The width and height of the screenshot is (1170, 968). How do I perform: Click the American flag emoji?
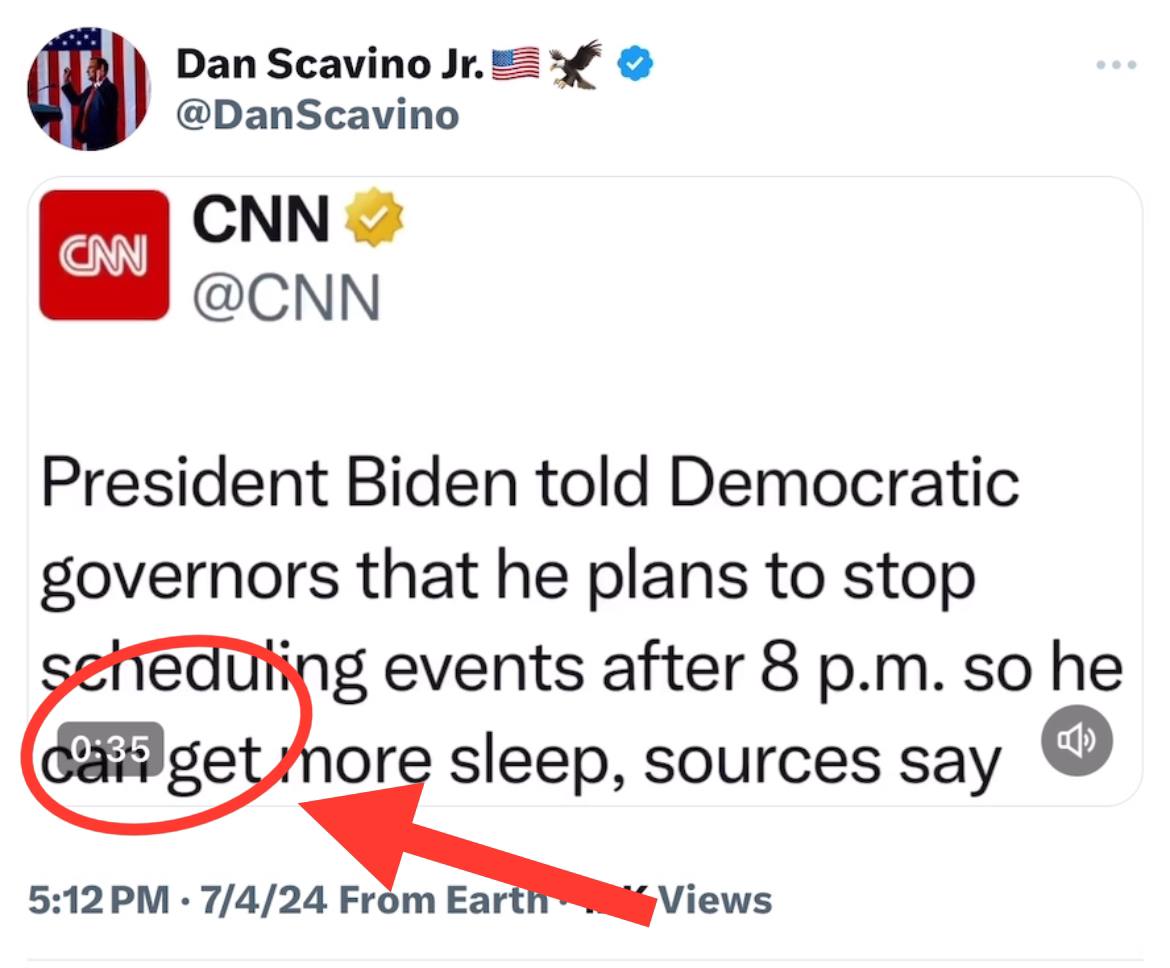coord(516,65)
